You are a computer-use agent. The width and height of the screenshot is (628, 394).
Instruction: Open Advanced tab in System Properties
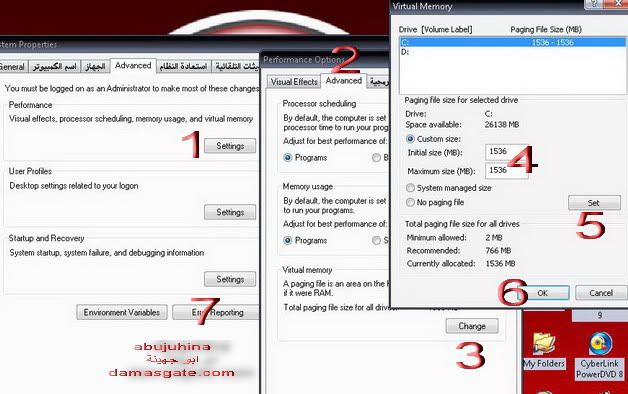pyautogui.click(x=133, y=65)
